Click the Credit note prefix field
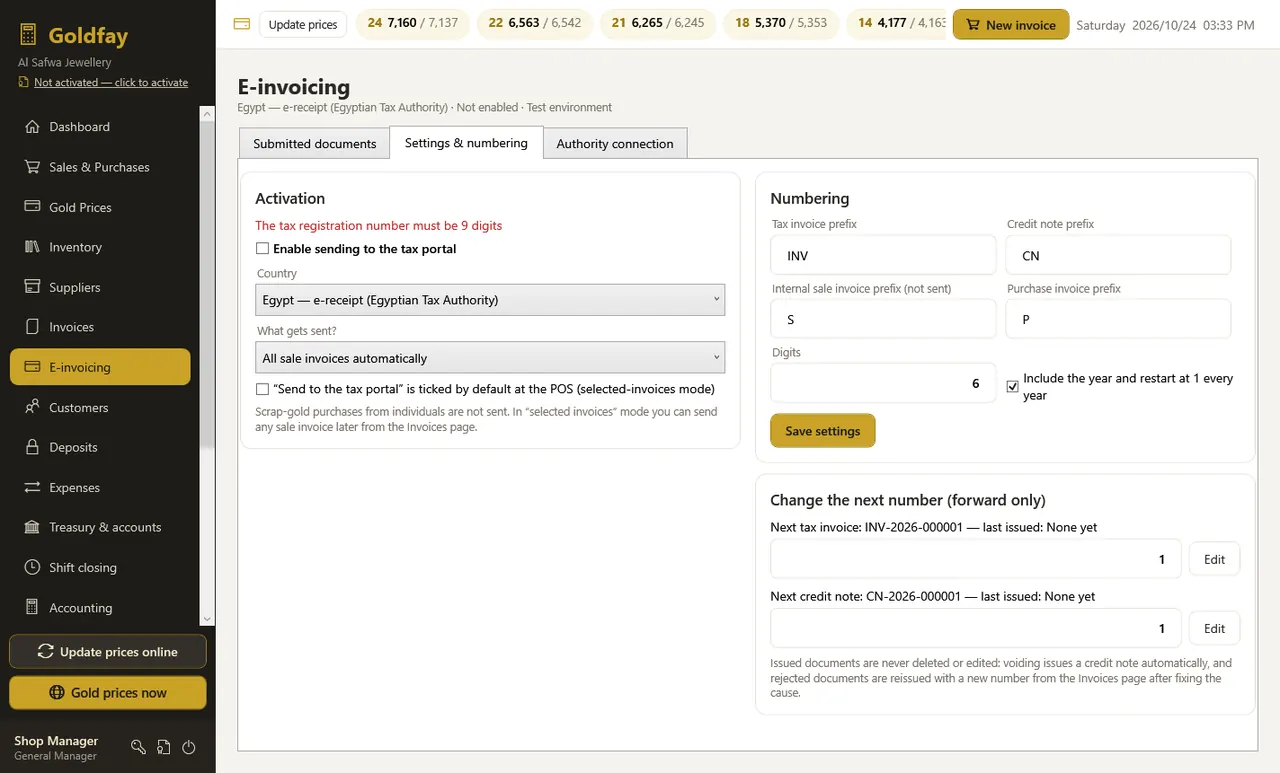This screenshot has width=1280, height=773. 1118,255
